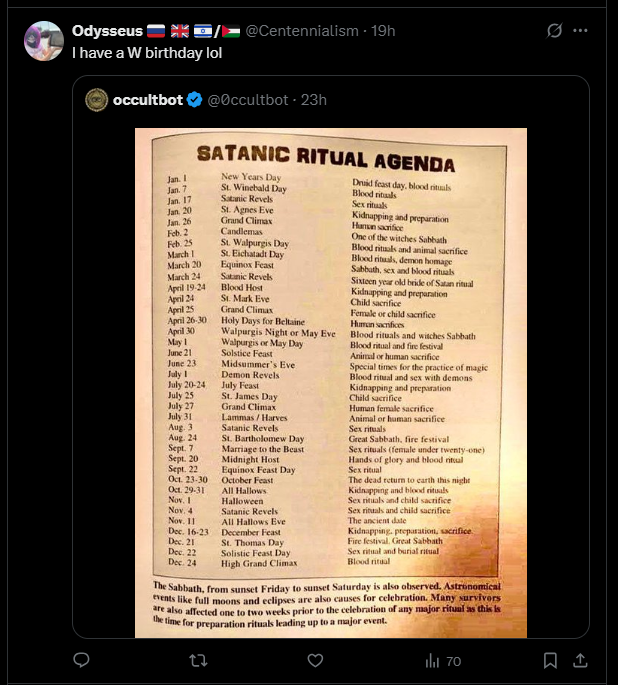The width and height of the screenshot is (618, 685).
Task: Visit the @Centennialism handle link
Action: 302,31
